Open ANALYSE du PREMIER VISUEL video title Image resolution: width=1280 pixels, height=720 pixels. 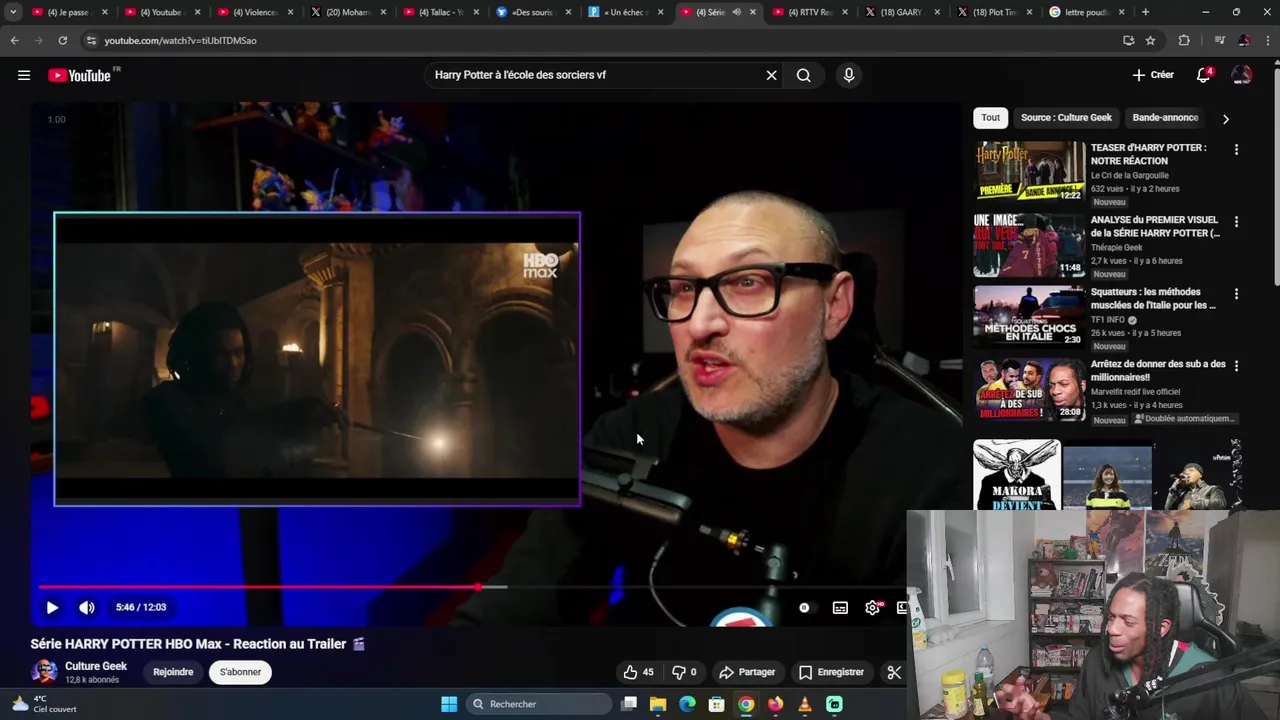click(1155, 226)
